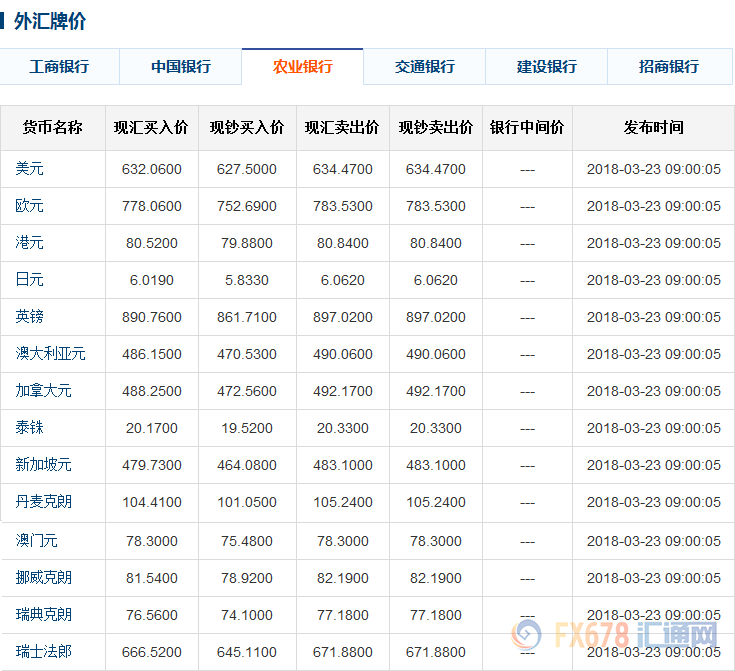Open the 欧元 currency link

pyautogui.click(x=30, y=205)
